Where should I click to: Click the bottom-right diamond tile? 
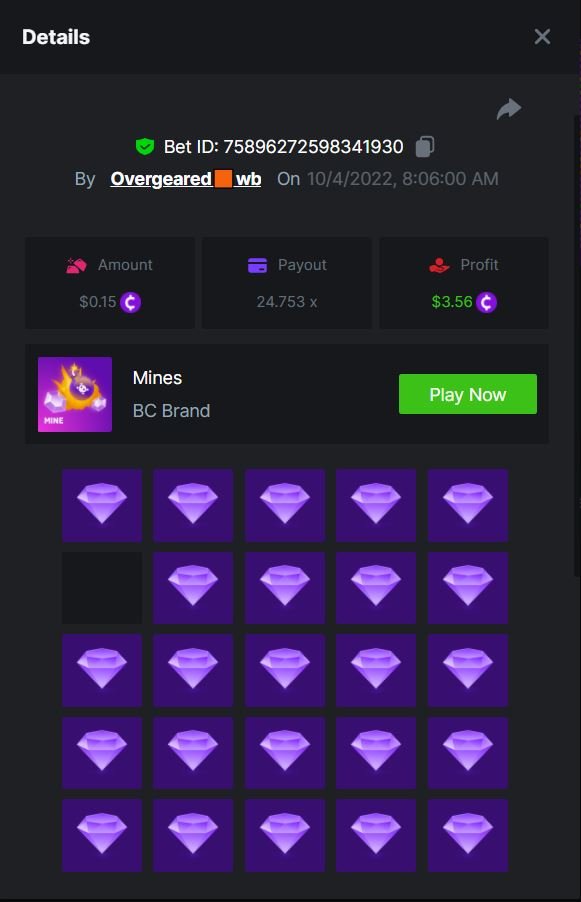[468, 835]
